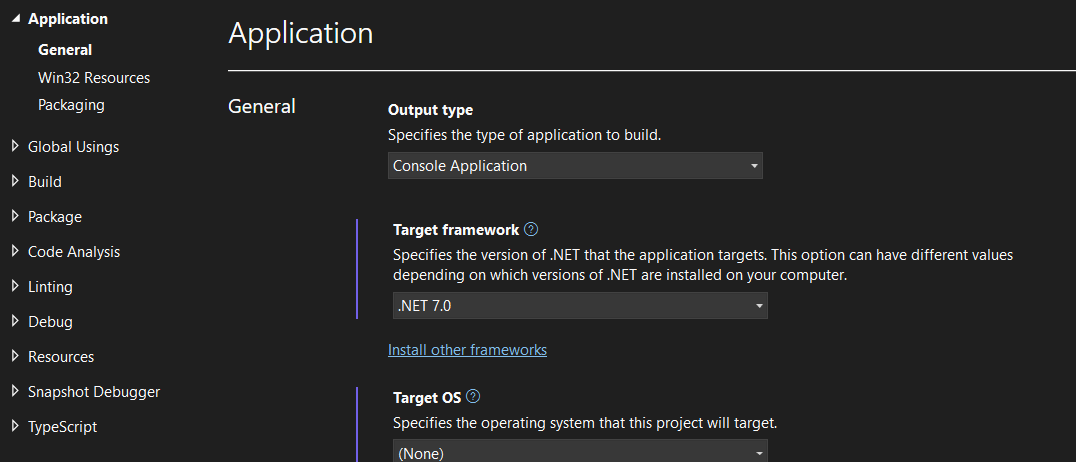This screenshot has width=1076, height=462.
Task: Expand the Global Usings section
Action: pos(15,146)
